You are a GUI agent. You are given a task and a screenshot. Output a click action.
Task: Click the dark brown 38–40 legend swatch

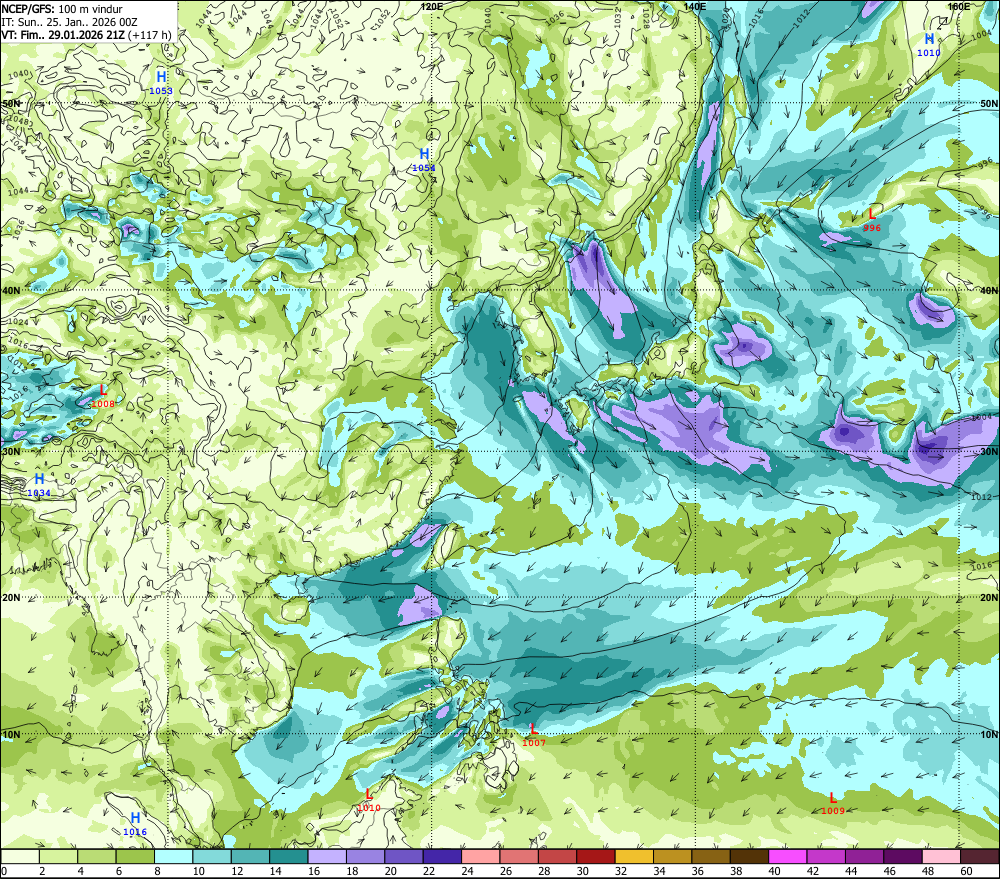tap(749, 857)
